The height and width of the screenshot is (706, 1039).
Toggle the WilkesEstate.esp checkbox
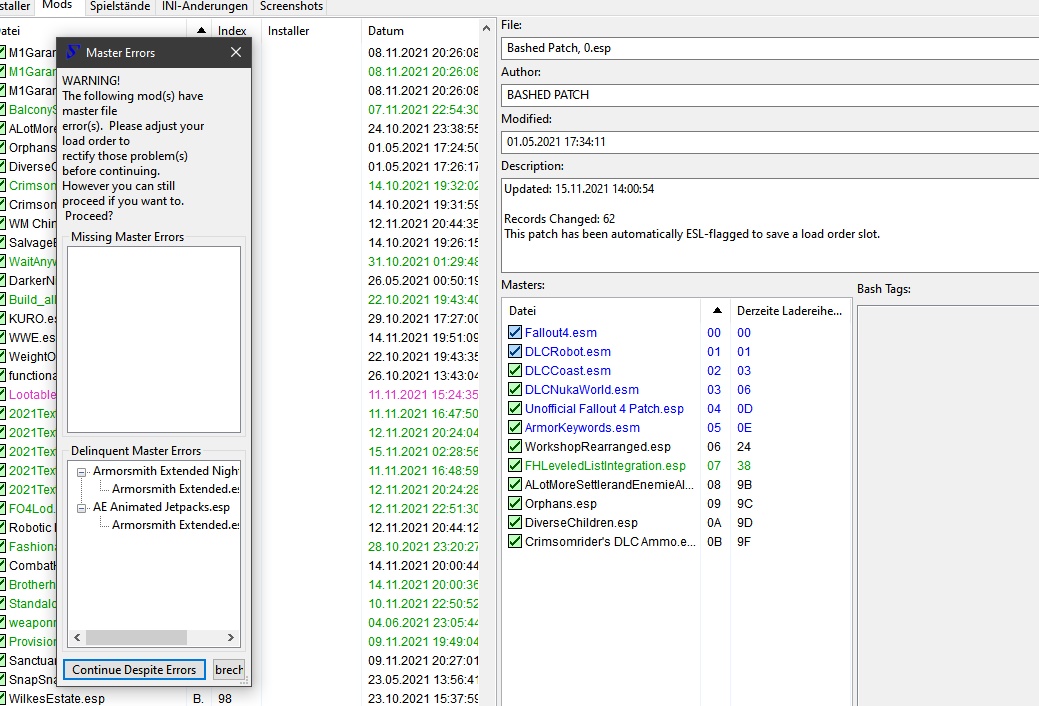click(3, 698)
